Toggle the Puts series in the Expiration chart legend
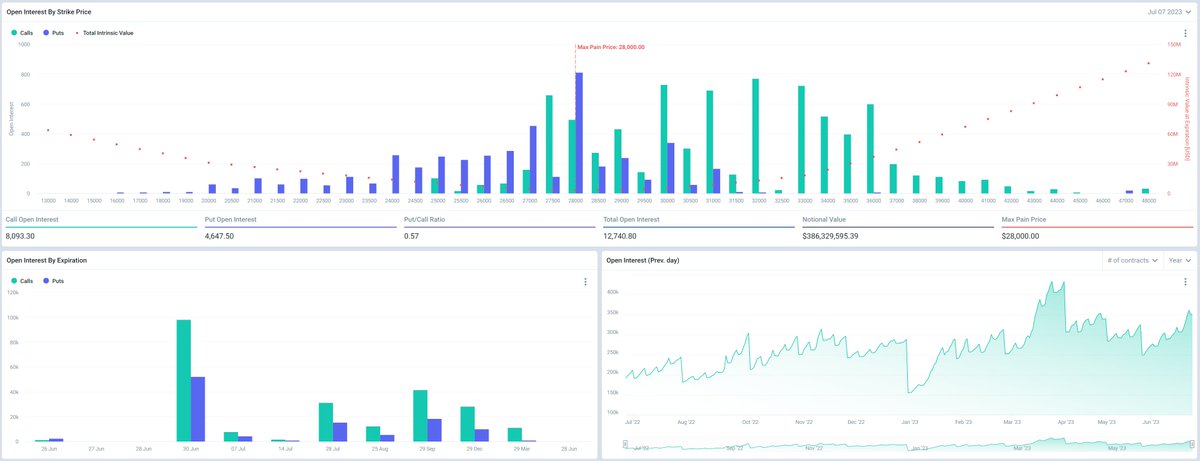This screenshot has height=461, width=1200. (x=54, y=282)
